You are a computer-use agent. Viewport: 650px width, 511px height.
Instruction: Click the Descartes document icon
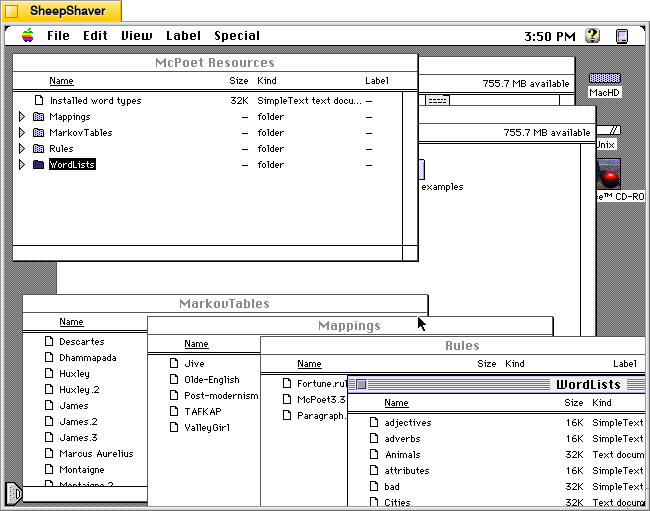point(47,342)
